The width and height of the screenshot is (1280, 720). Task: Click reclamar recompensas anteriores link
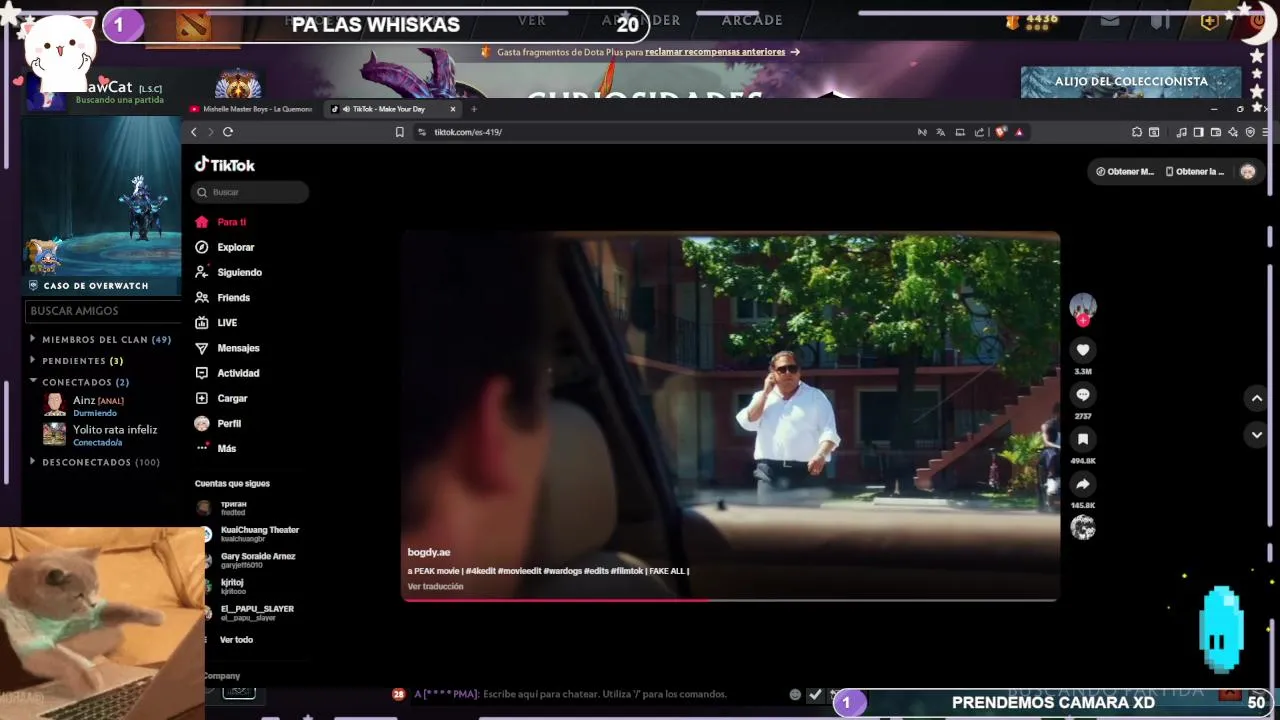(715, 52)
